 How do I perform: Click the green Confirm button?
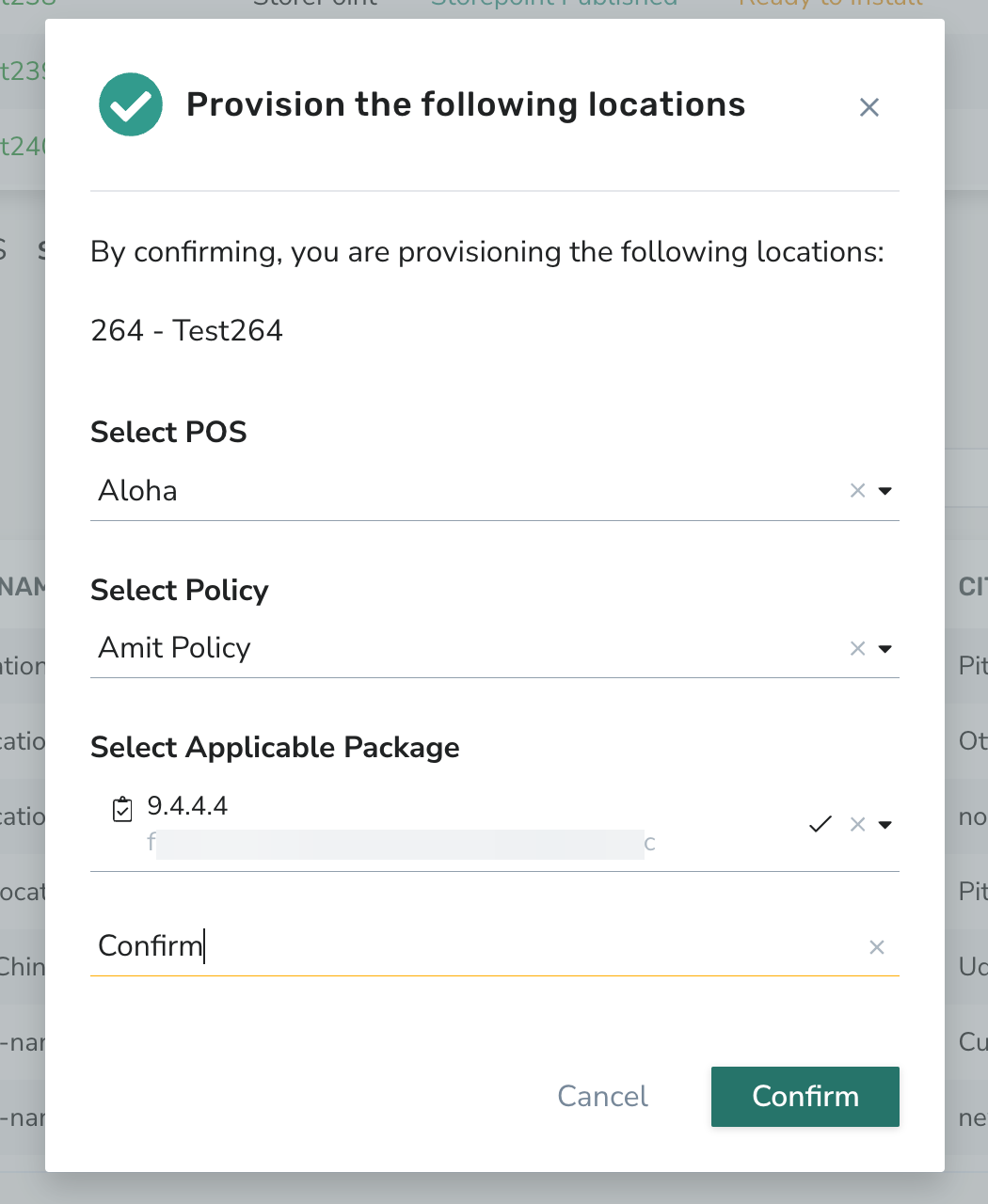(805, 1097)
